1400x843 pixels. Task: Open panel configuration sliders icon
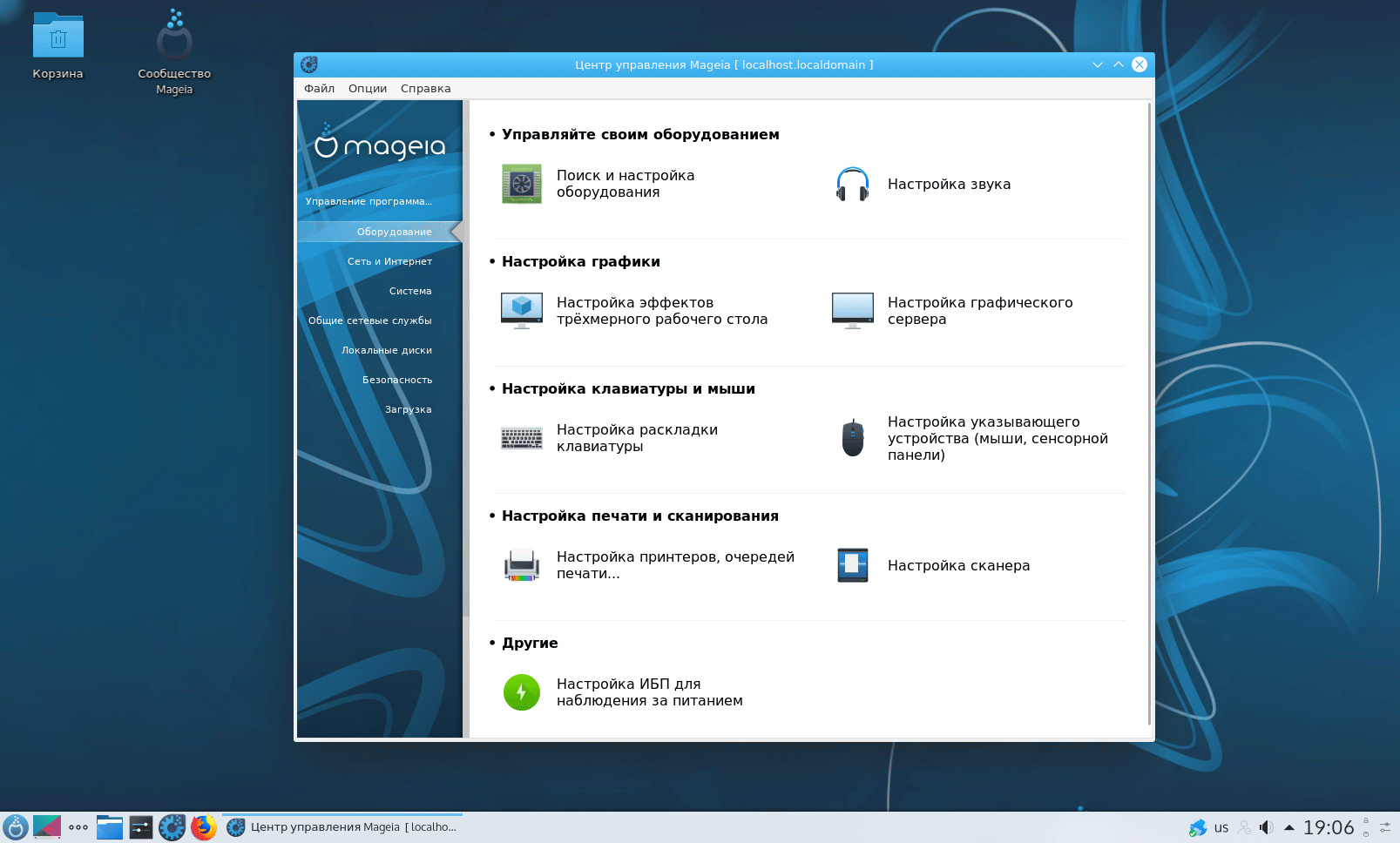pos(1385,827)
